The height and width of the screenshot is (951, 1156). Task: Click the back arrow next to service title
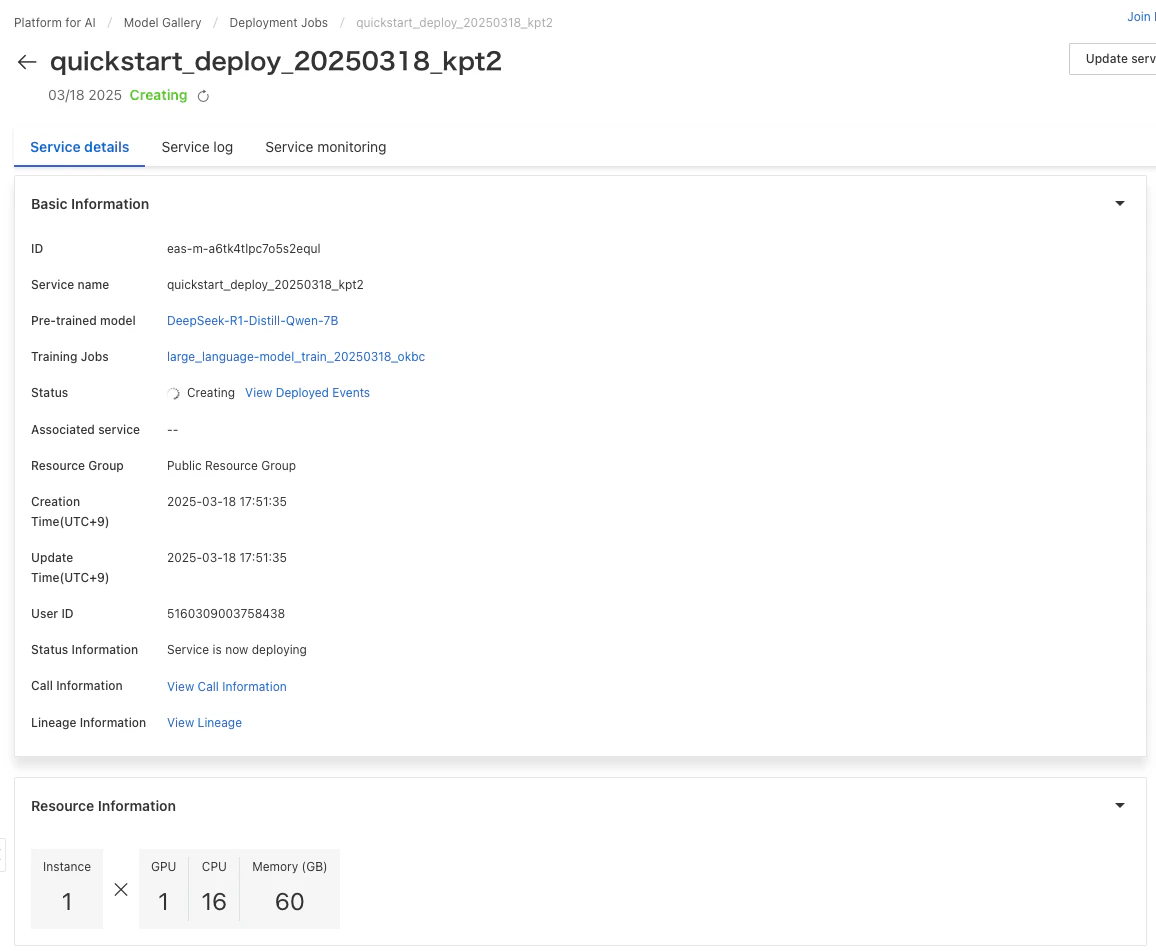tap(27, 62)
